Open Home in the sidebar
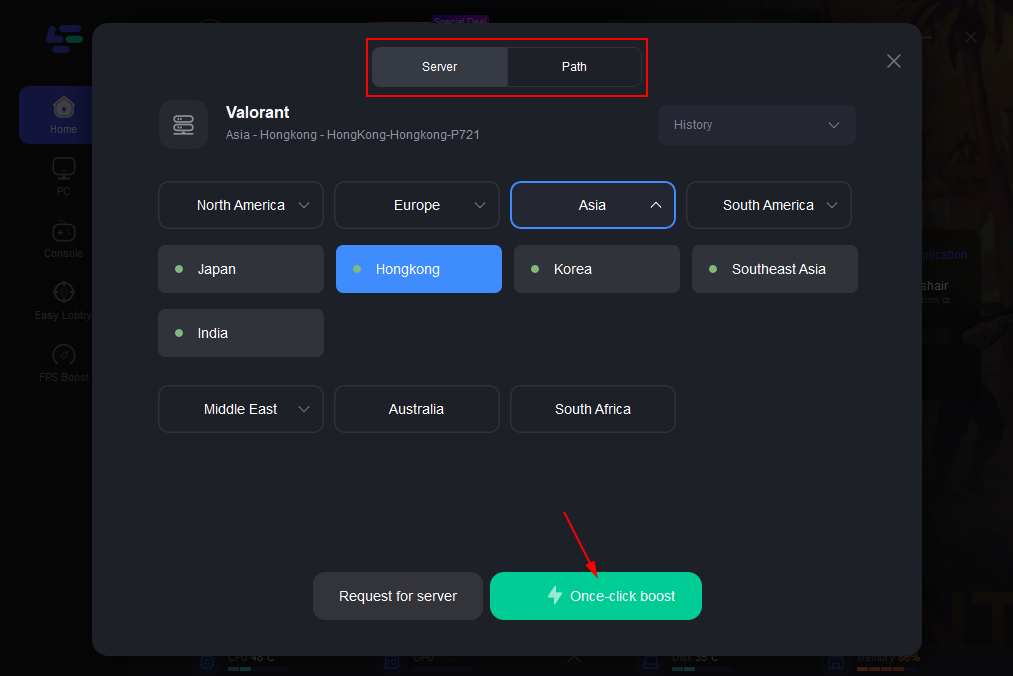Viewport: 1013px width, 676px height. pos(63,115)
